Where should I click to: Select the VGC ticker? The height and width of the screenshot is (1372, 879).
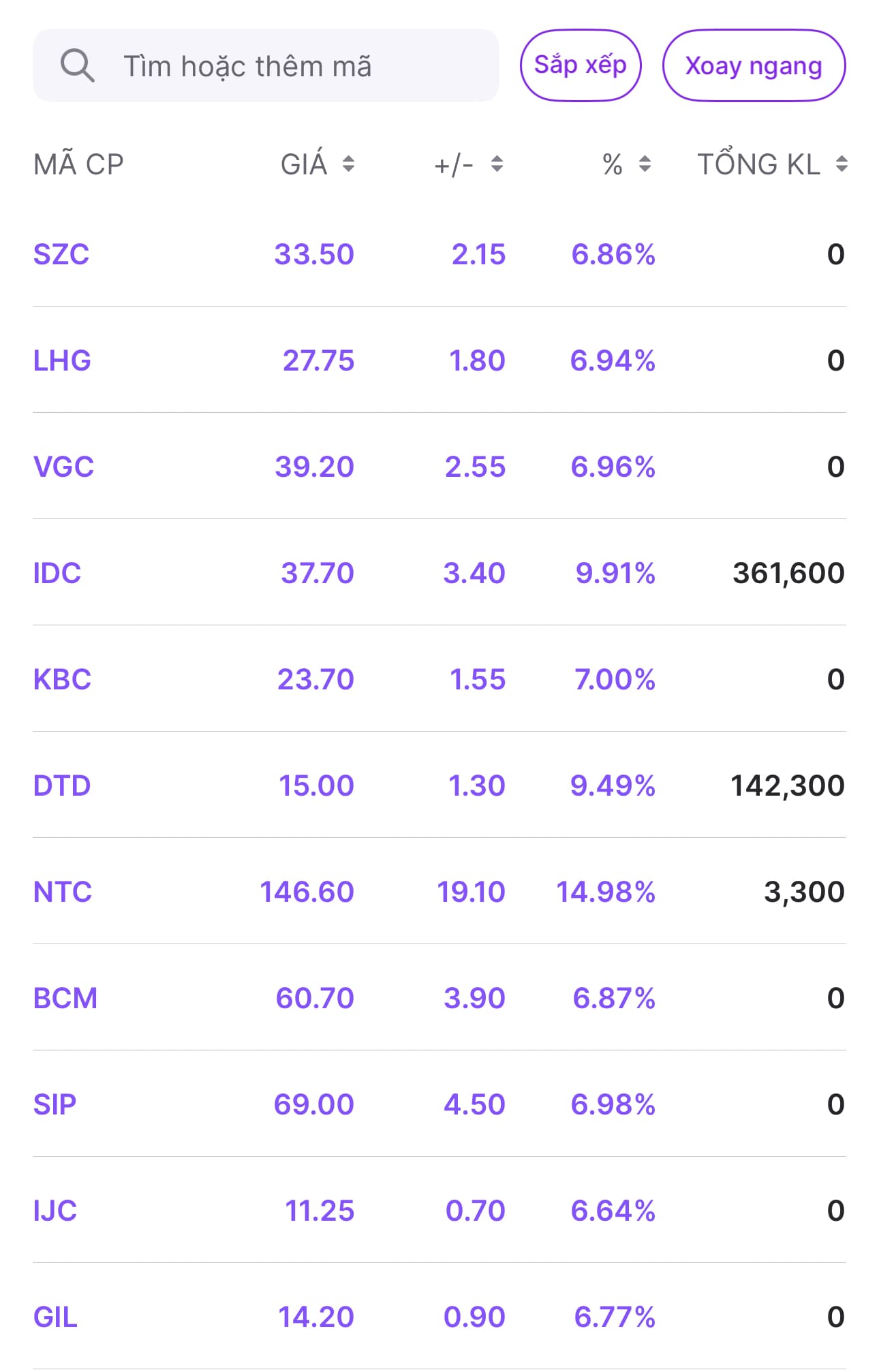click(63, 467)
